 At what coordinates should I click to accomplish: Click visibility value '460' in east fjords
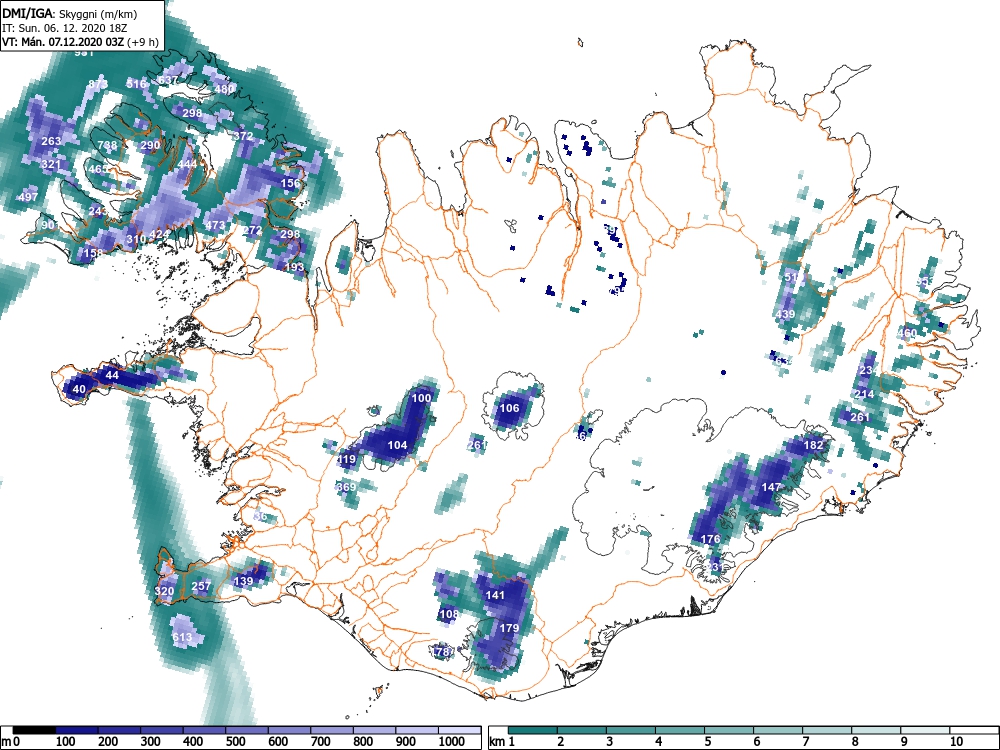(907, 333)
